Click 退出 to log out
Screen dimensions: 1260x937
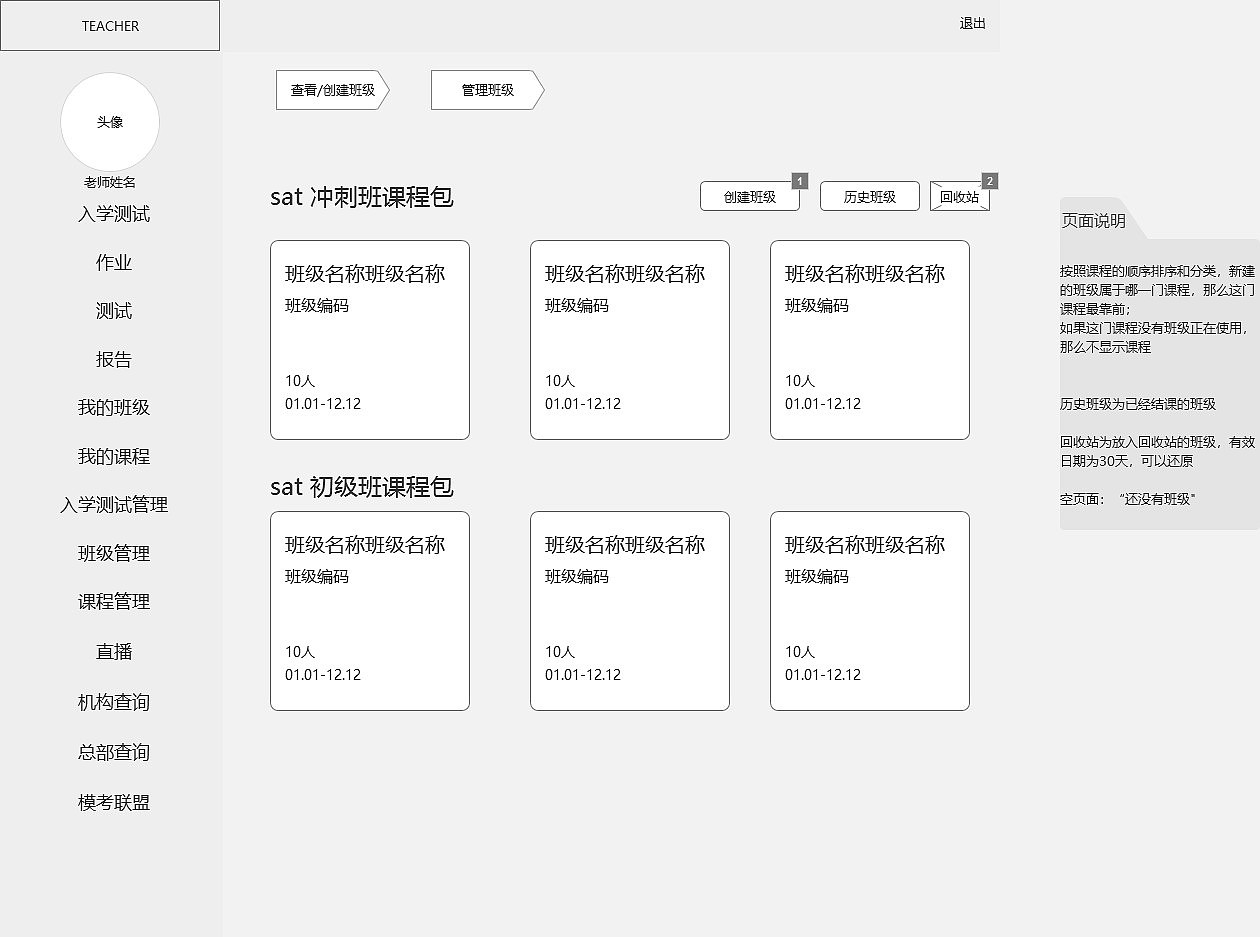point(972,26)
